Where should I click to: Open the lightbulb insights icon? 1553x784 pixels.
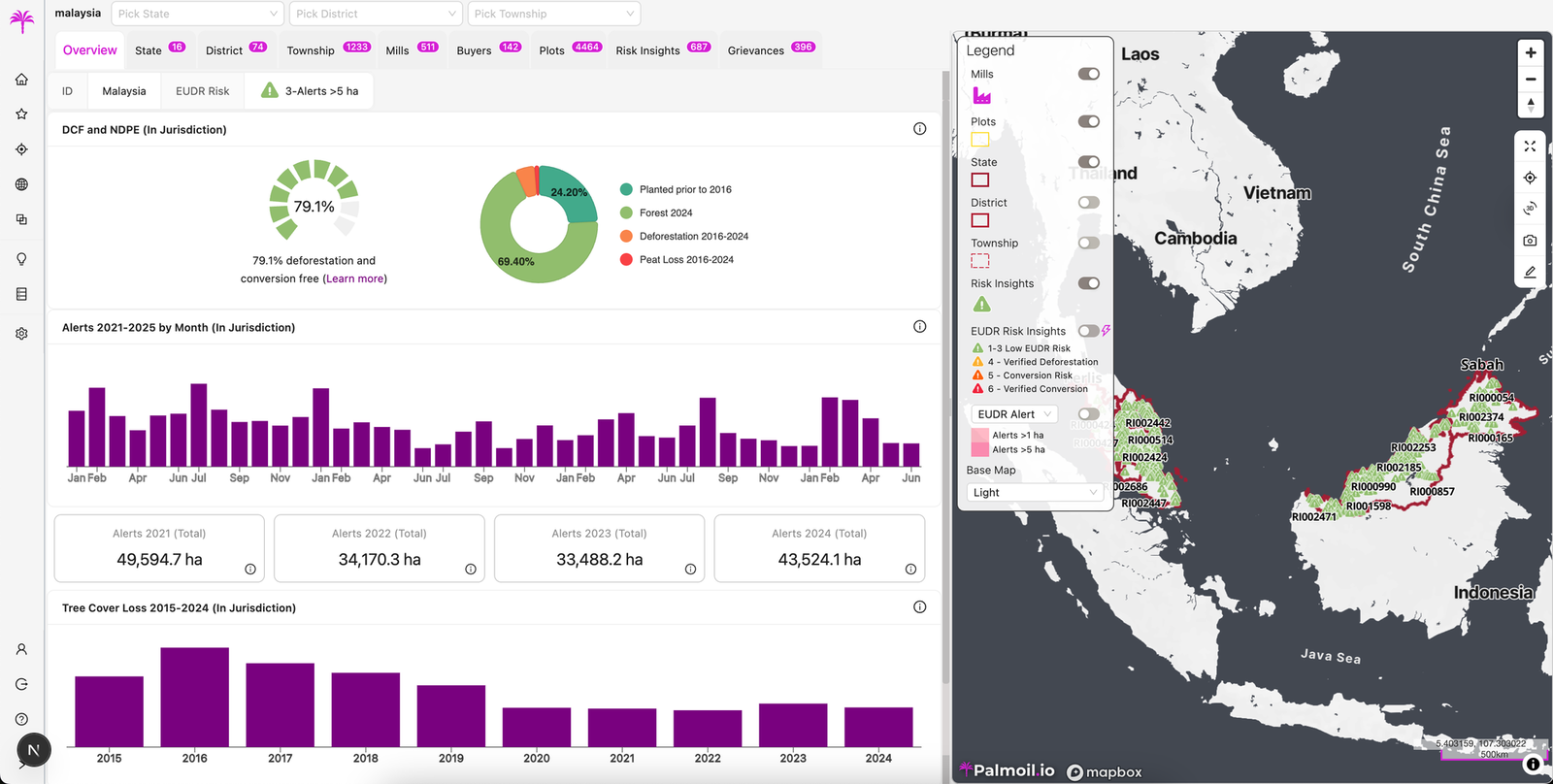point(21,259)
